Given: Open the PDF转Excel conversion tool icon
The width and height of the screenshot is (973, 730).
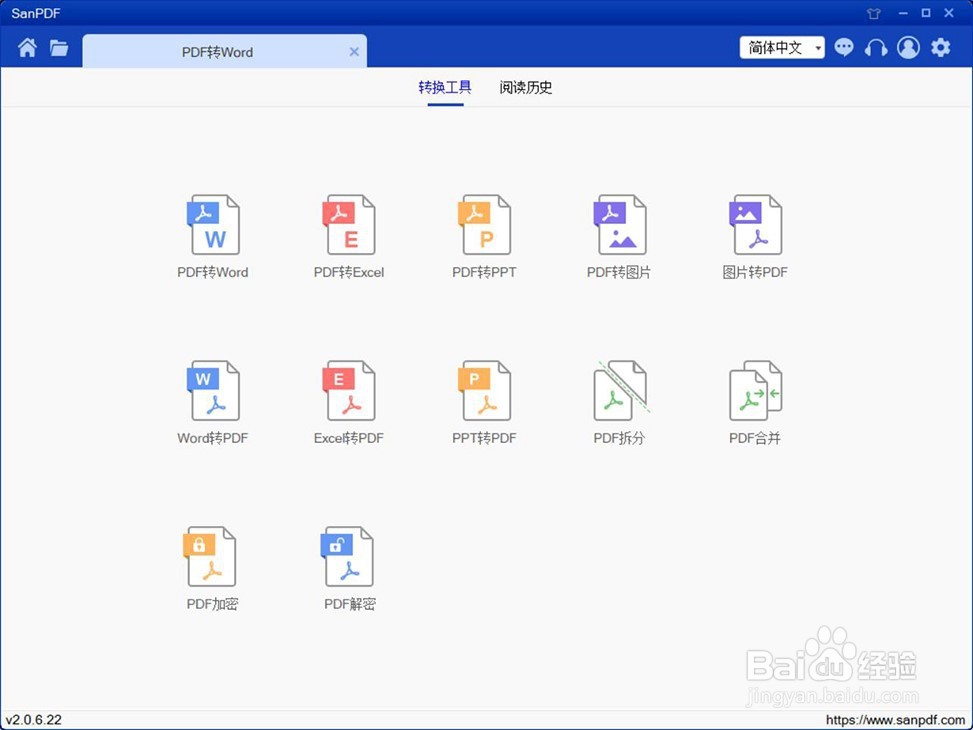Looking at the screenshot, I should 349,225.
